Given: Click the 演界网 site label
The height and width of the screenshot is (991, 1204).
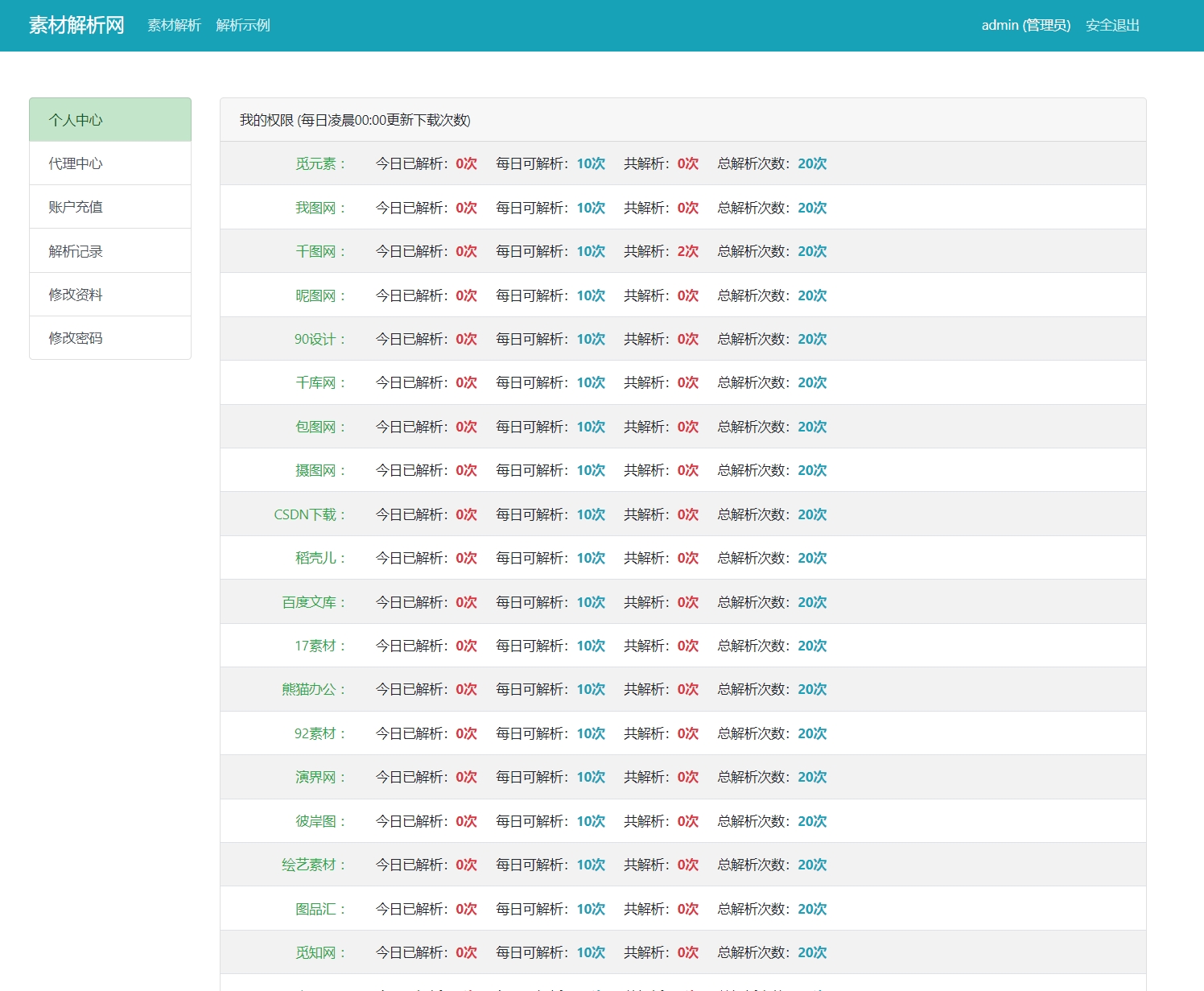Looking at the screenshot, I should coord(320,777).
